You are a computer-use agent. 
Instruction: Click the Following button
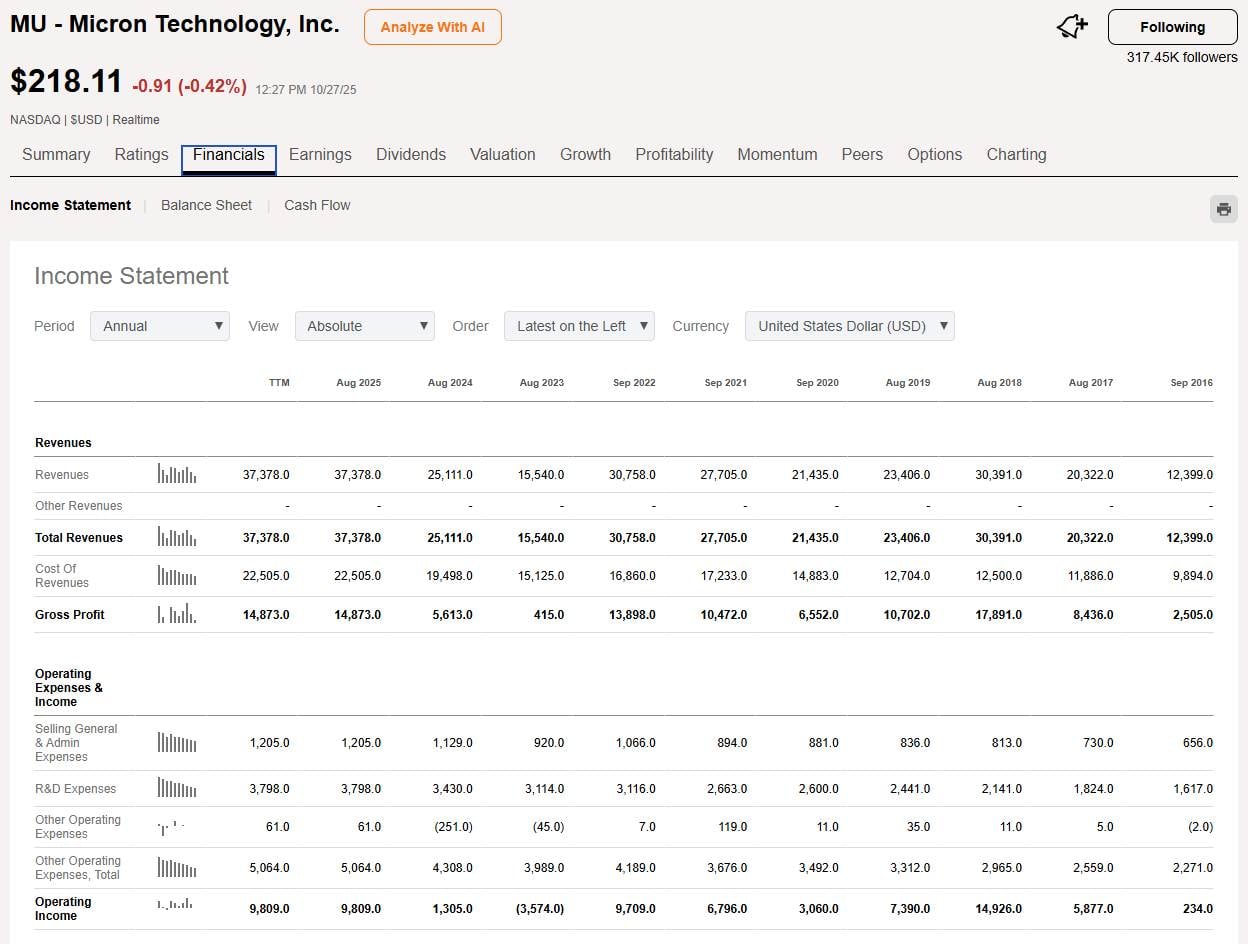tap(1173, 27)
